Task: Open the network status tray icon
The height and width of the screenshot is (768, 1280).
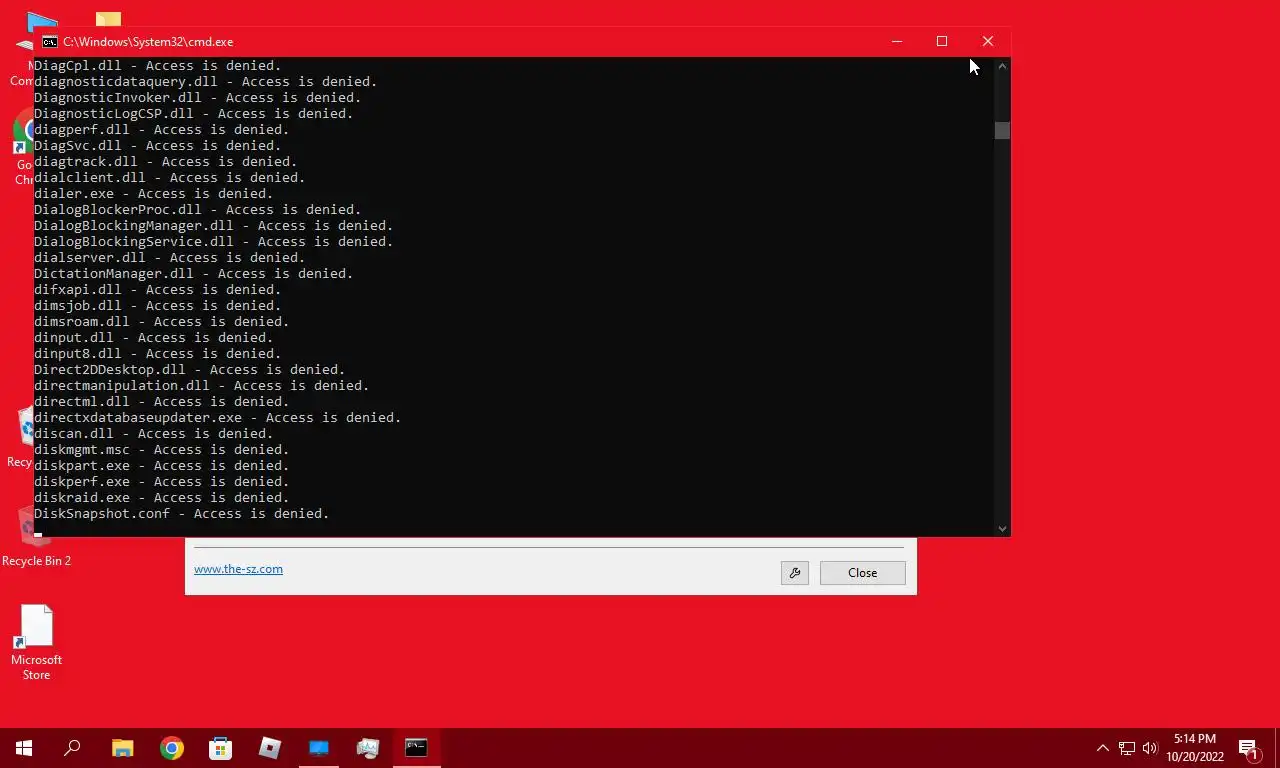Action: (x=1127, y=748)
